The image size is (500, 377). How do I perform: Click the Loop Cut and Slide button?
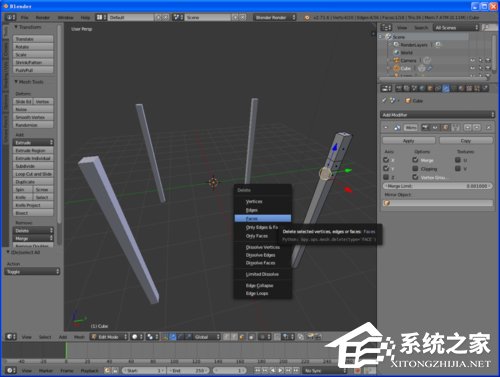(x=33, y=174)
